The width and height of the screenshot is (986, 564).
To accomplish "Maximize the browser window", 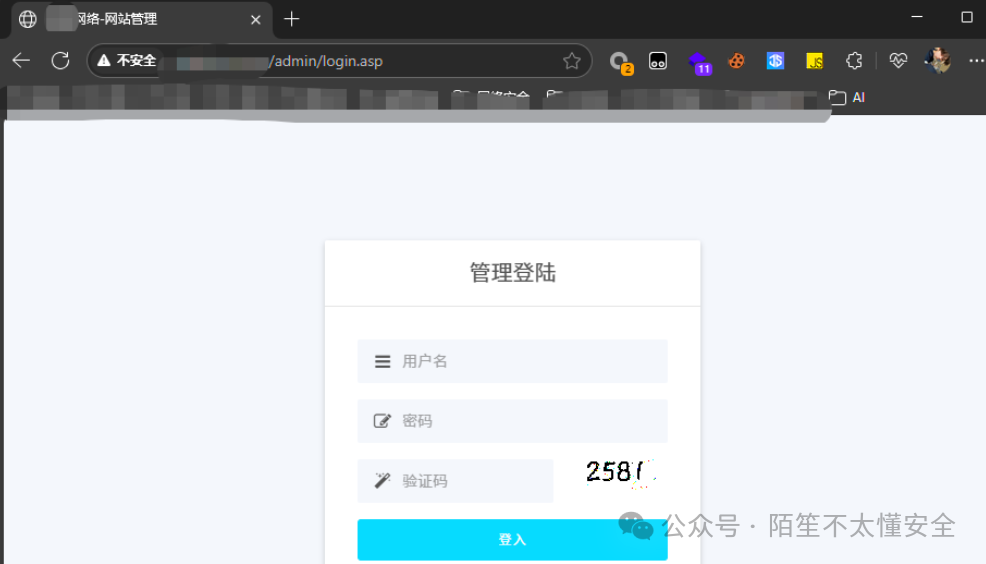I will (x=967, y=17).
